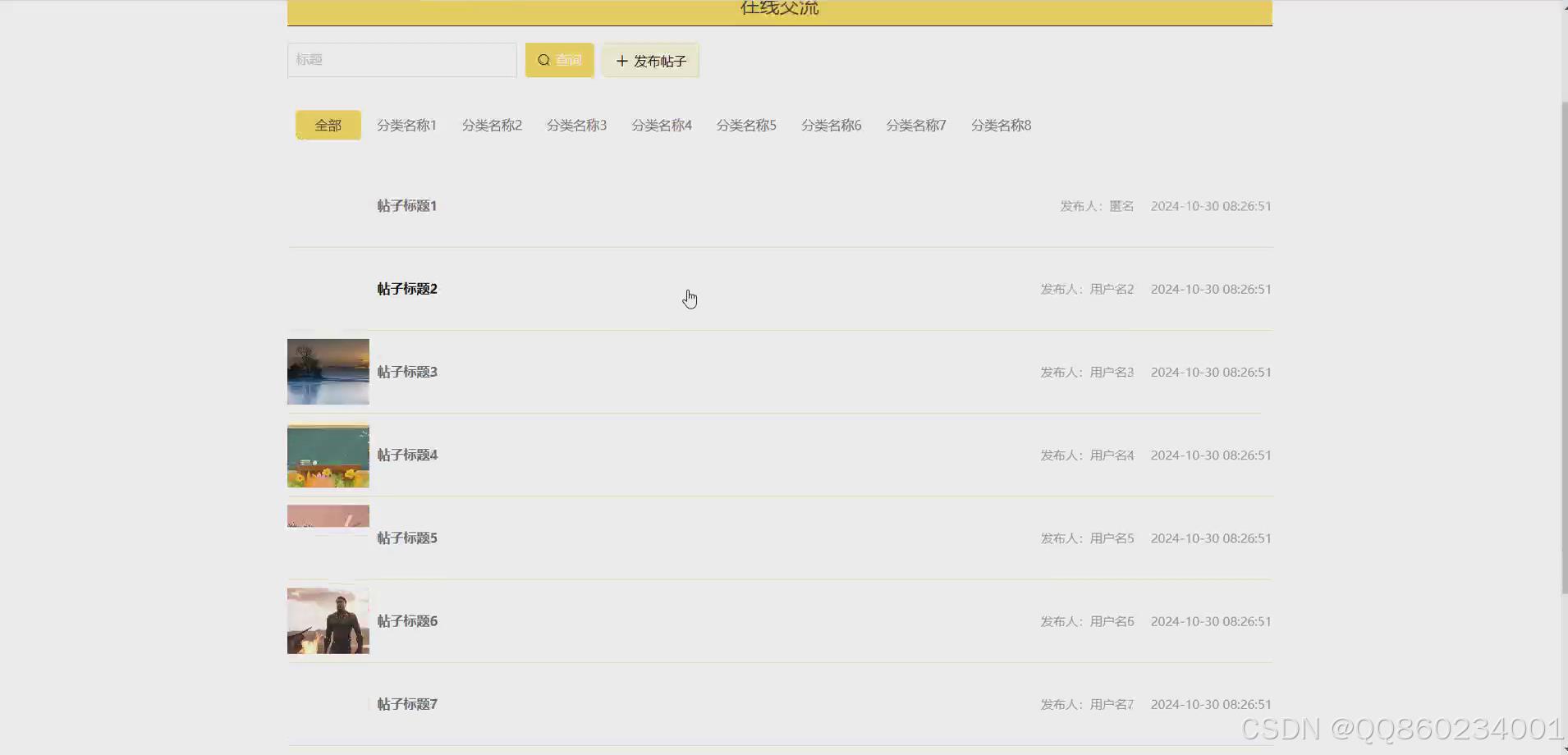Select the 分类名称2 category
1568x755 pixels.
pos(492,125)
